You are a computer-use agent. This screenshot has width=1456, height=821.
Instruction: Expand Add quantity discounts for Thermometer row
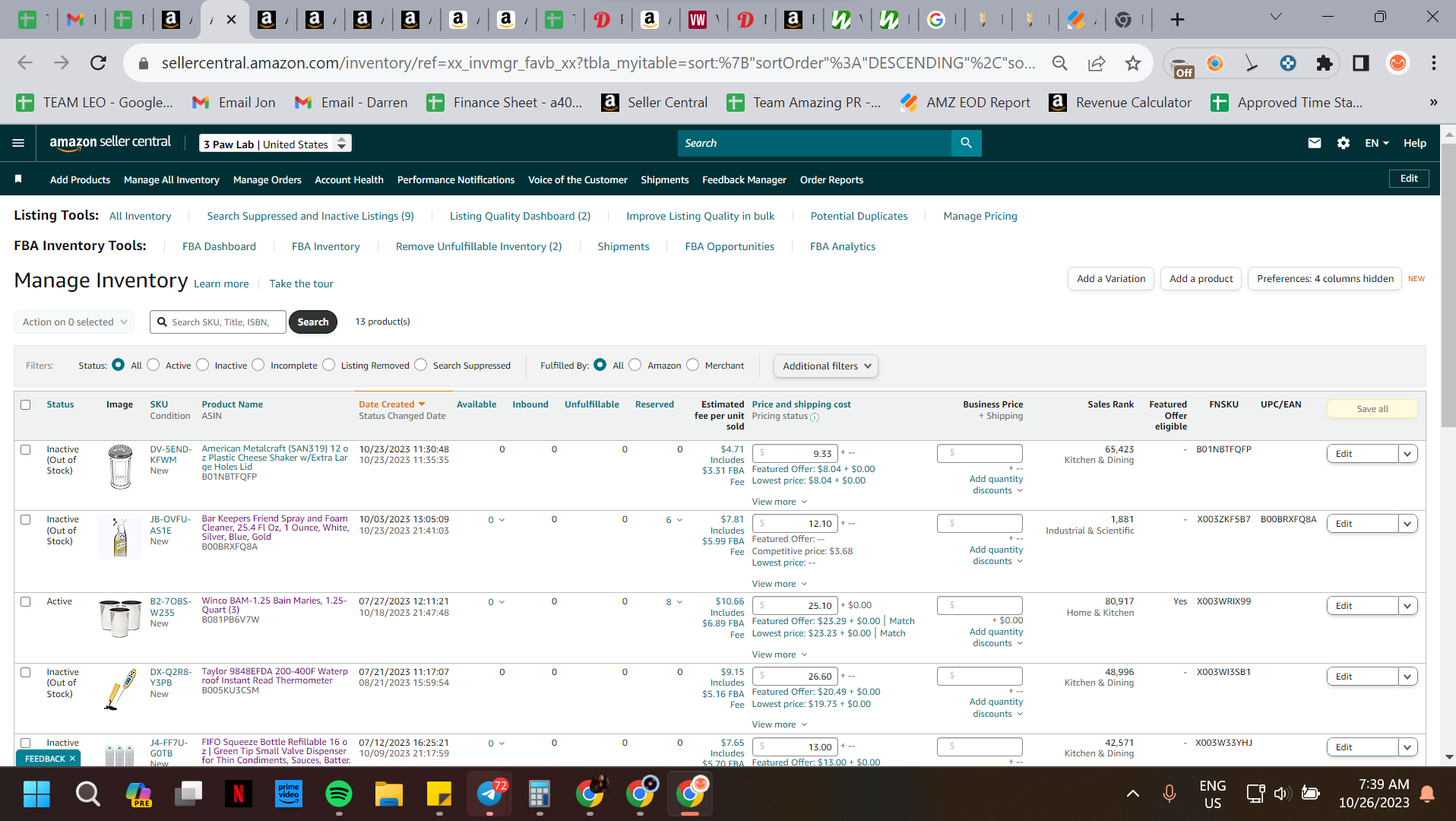[x=997, y=708]
